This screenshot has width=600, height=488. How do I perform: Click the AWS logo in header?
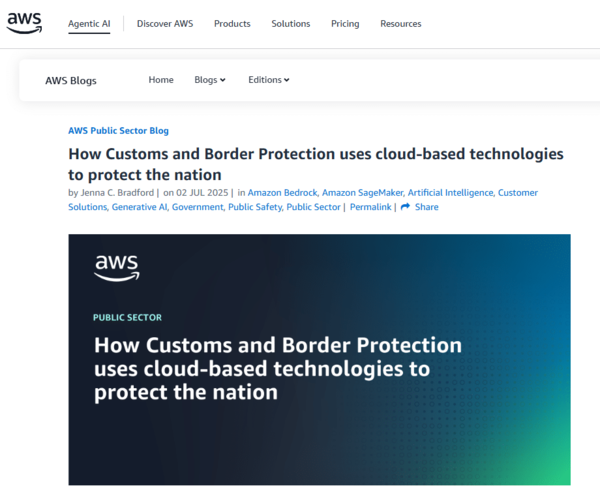(24, 23)
